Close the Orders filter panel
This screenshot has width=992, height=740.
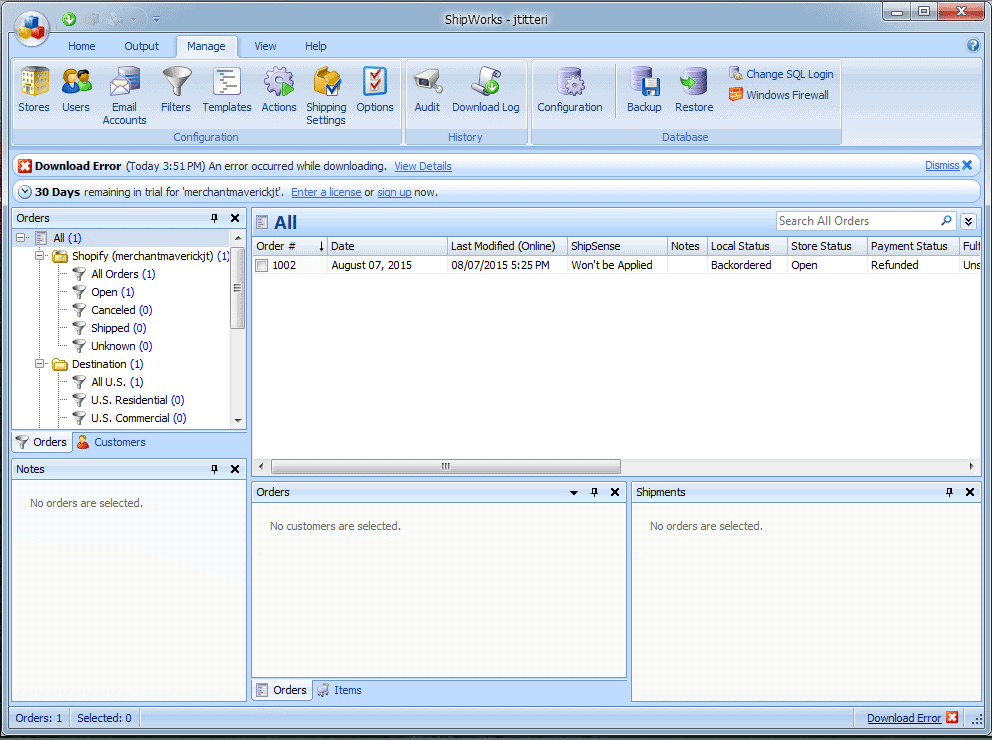pyautogui.click(x=235, y=218)
